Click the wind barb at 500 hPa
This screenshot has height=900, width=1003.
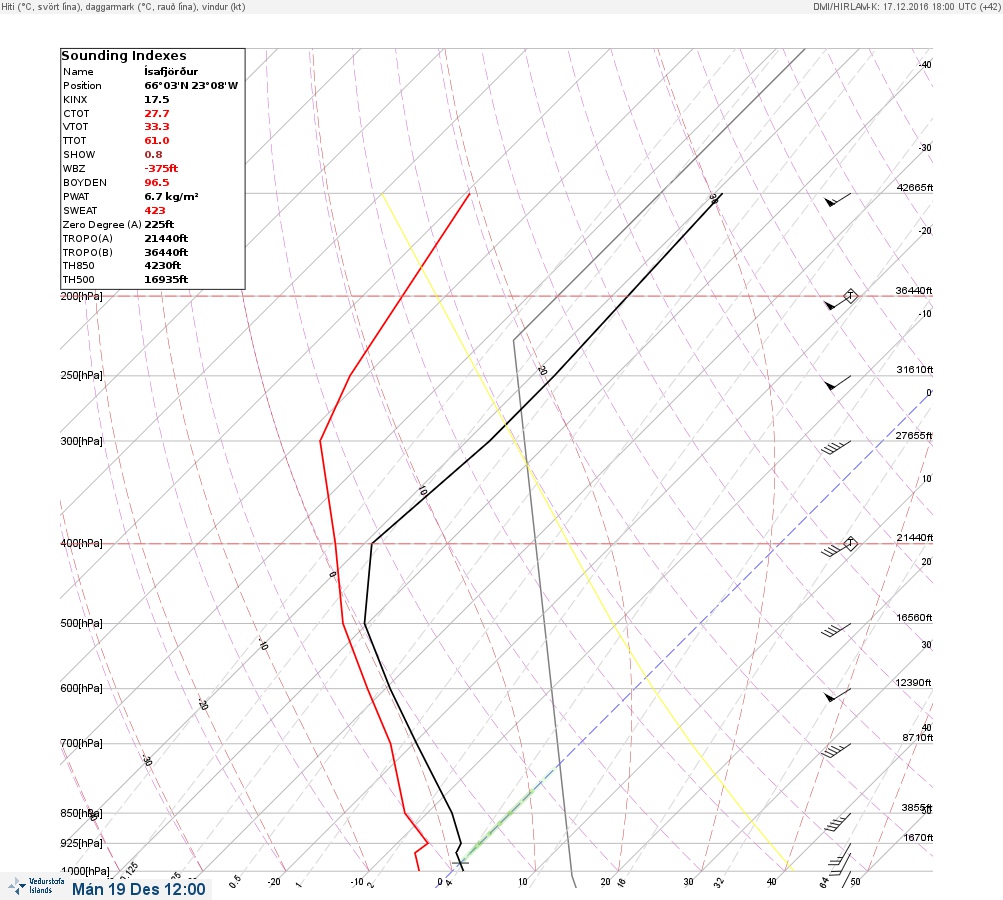click(836, 630)
